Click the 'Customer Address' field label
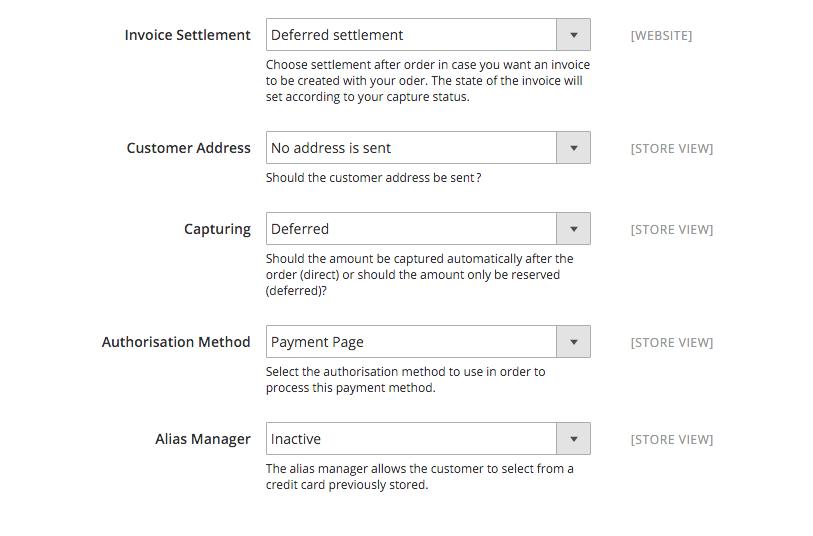The height and width of the screenshot is (536, 813). [x=188, y=148]
